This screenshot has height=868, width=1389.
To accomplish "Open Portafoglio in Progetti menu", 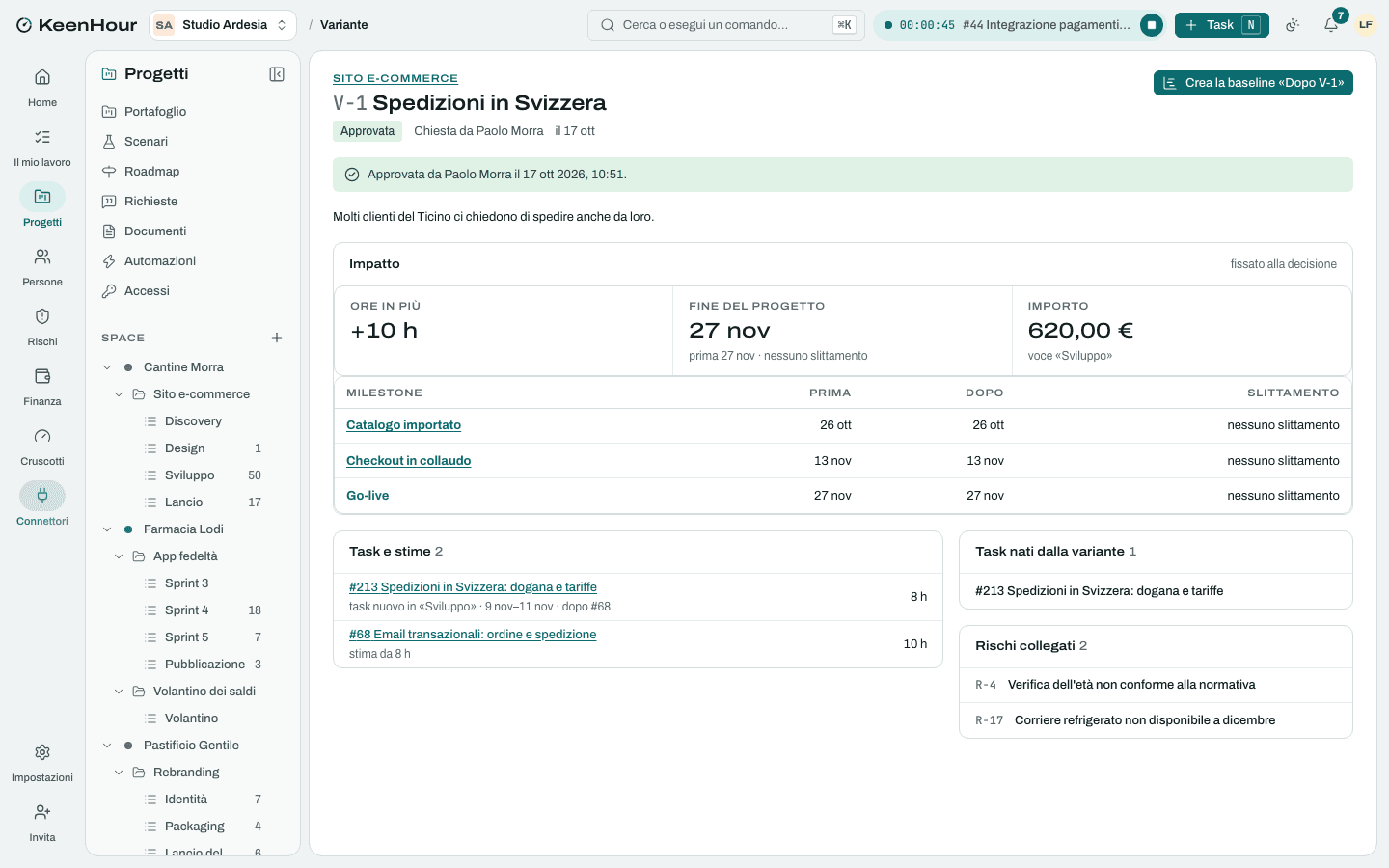I will (193, 112).
